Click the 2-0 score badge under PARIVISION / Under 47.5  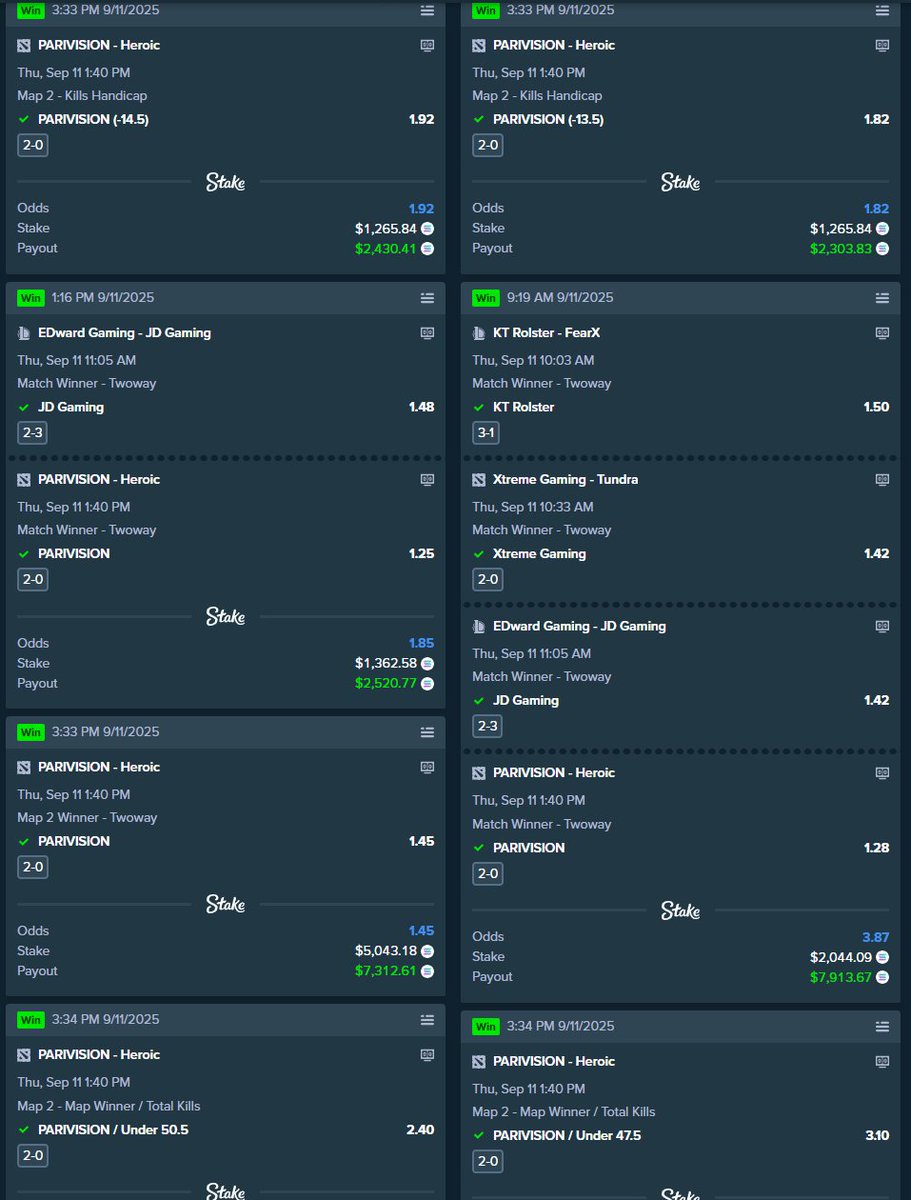click(487, 1162)
